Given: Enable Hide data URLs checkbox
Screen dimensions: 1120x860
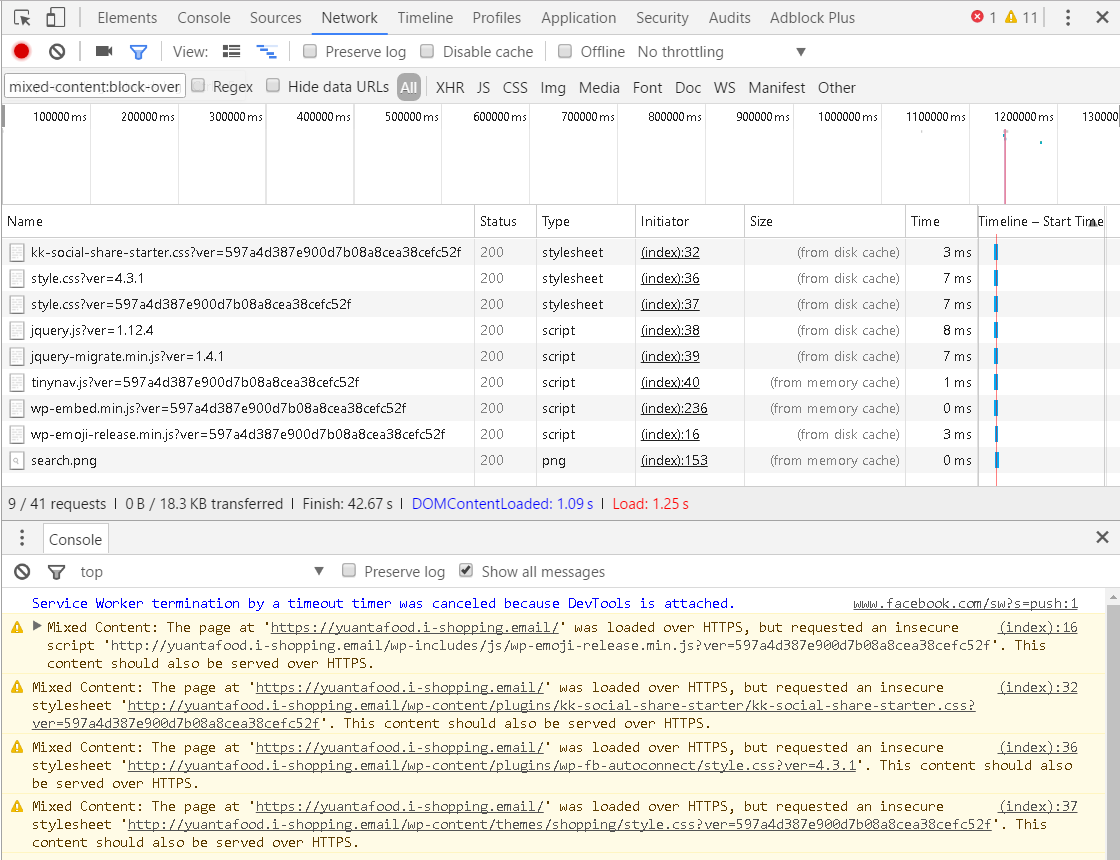Looking at the screenshot, I should point(273,86).
